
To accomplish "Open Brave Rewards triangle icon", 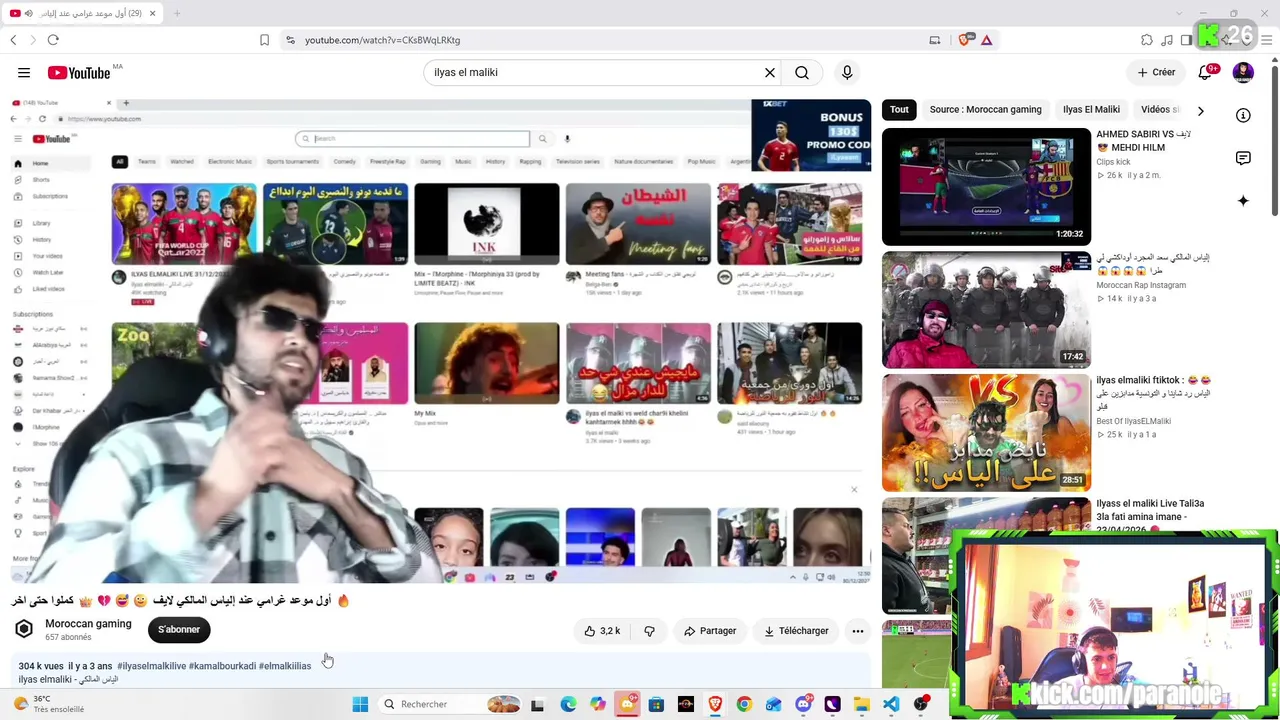I will [x=986, y=40].
